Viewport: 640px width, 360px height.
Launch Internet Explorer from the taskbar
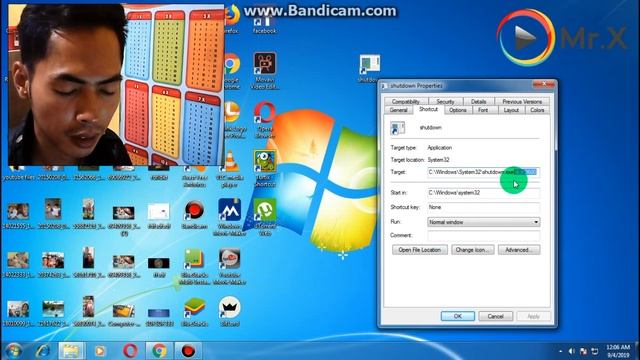[x=42, y=351]
